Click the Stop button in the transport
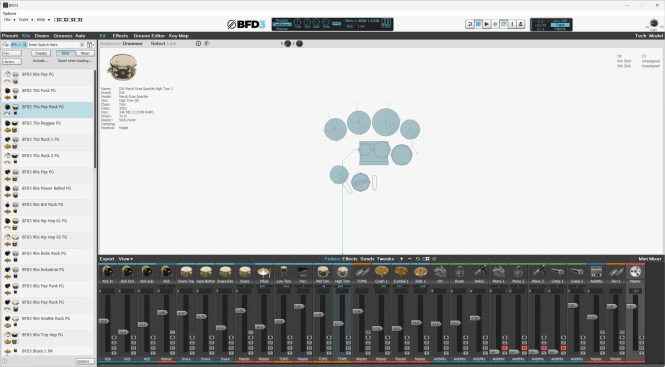 pyautogui.click(x=478, y=24)
